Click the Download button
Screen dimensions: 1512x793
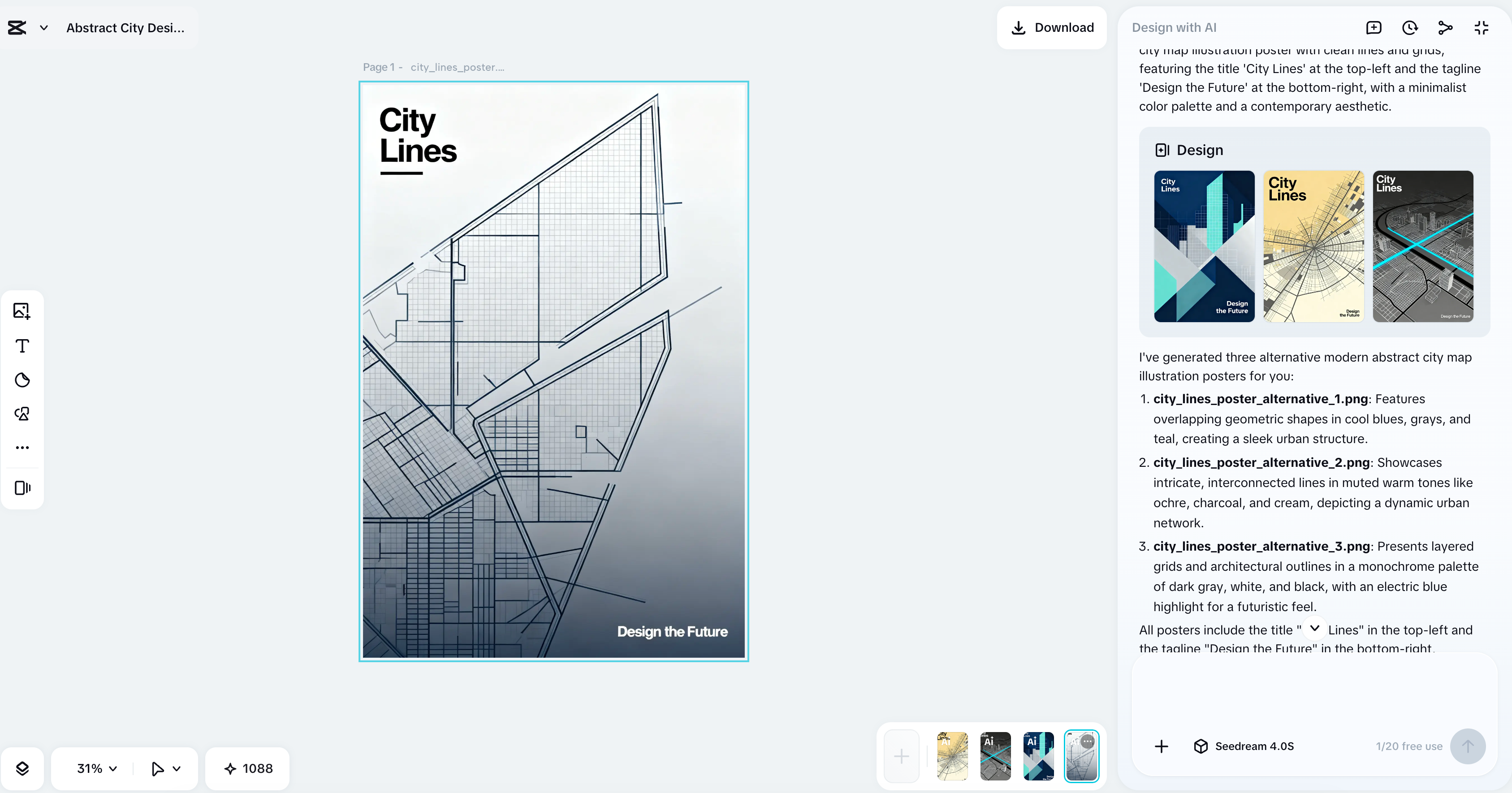click(1052, 27)
